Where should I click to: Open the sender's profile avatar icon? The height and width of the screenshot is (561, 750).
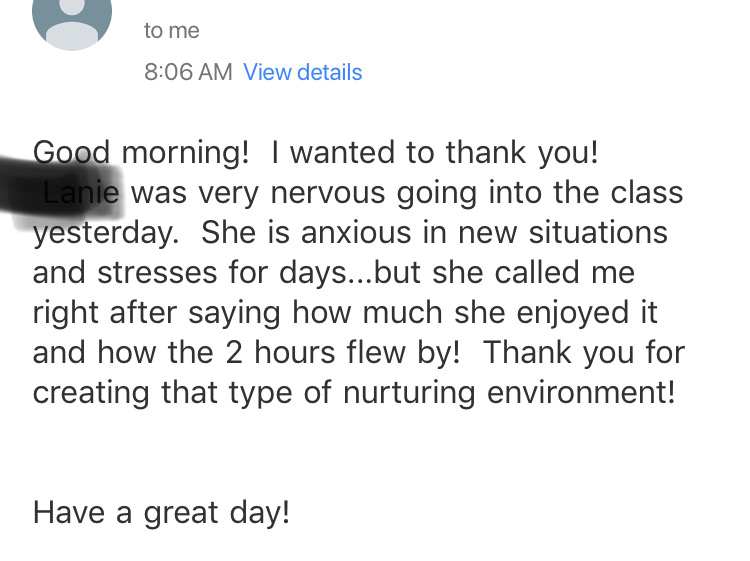coord(72,22)
